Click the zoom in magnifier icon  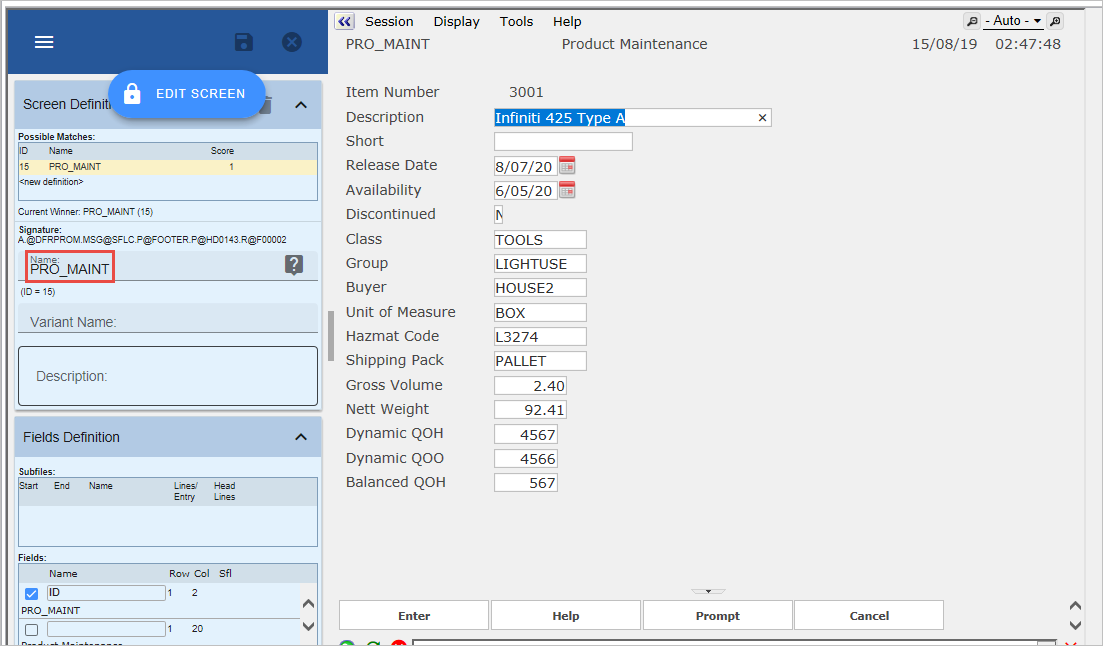pos(1055,21)
